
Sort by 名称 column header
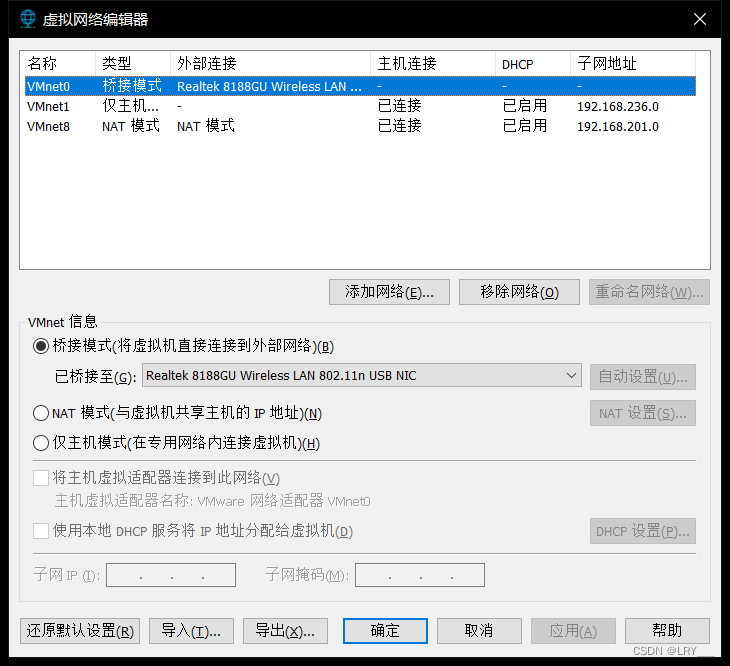pyautogui.click(x=58, y=63)
